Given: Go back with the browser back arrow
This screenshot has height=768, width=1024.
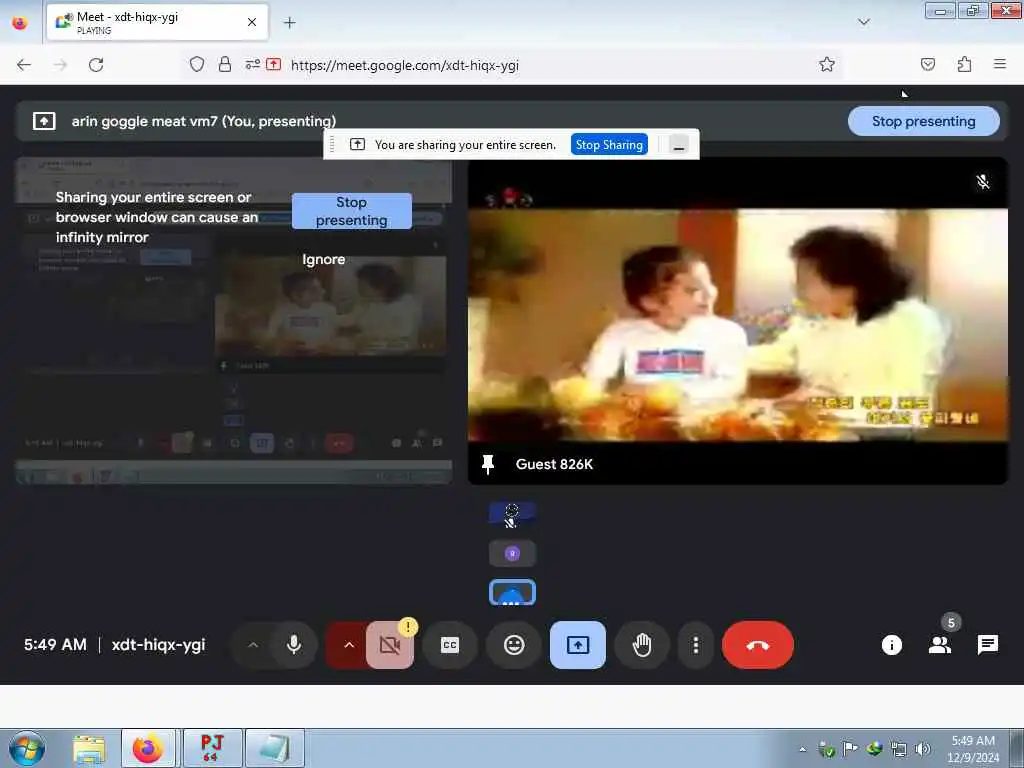Looking at the screenshot, I should 24,65.
